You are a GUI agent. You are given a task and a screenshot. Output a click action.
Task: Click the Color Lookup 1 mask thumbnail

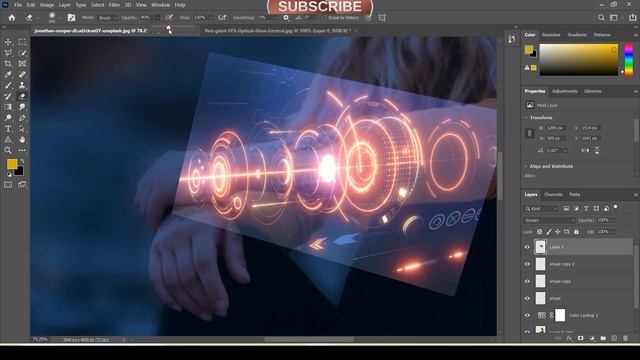tap(560, 315)
